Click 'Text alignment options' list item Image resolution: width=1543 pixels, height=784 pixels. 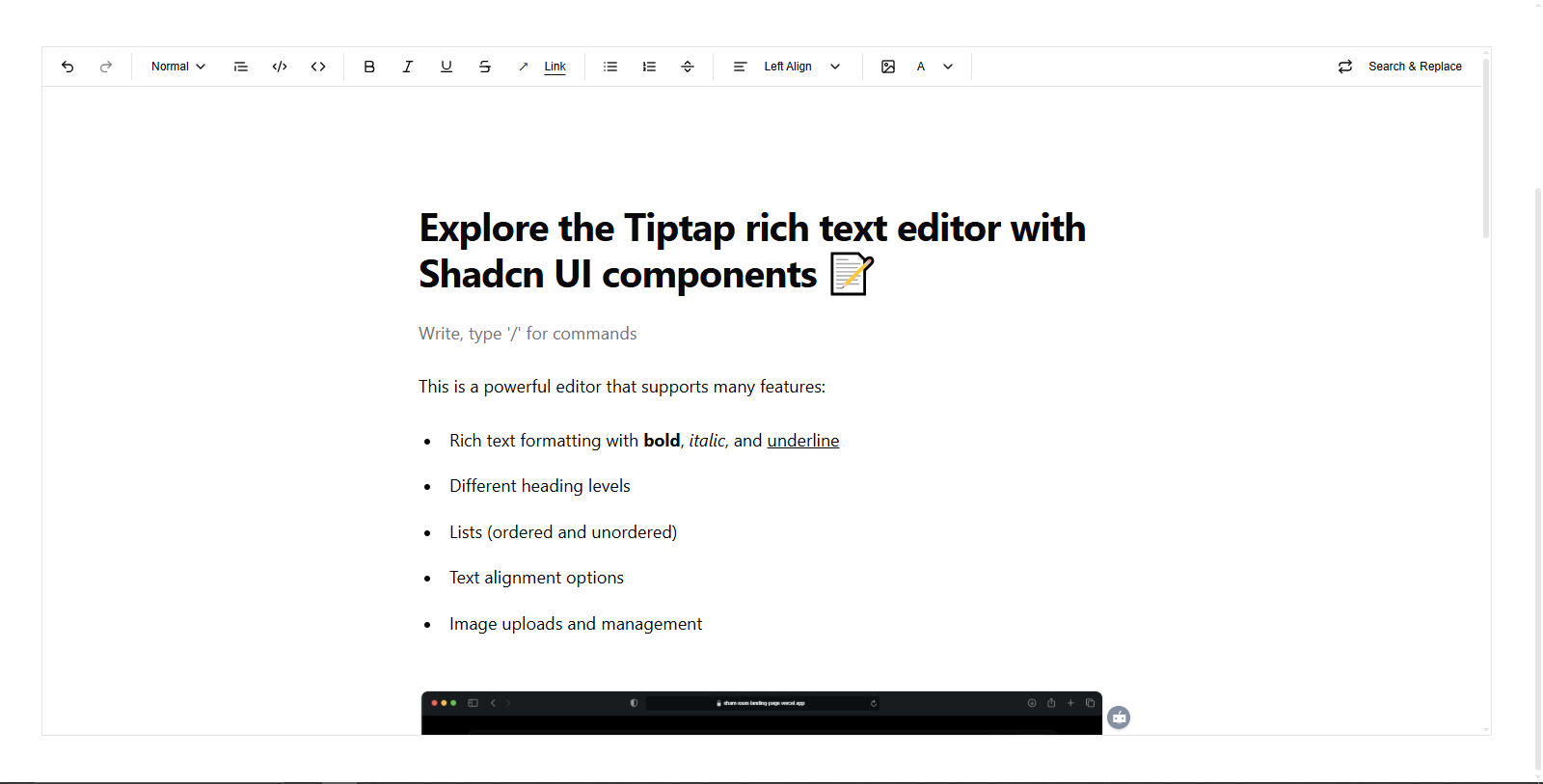tap(536, 578)
